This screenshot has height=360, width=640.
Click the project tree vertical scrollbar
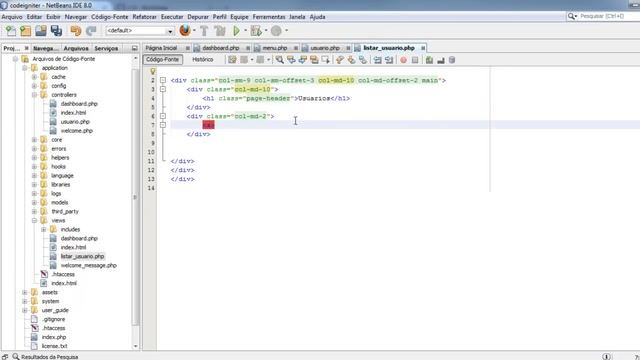[x=136, y=197]
